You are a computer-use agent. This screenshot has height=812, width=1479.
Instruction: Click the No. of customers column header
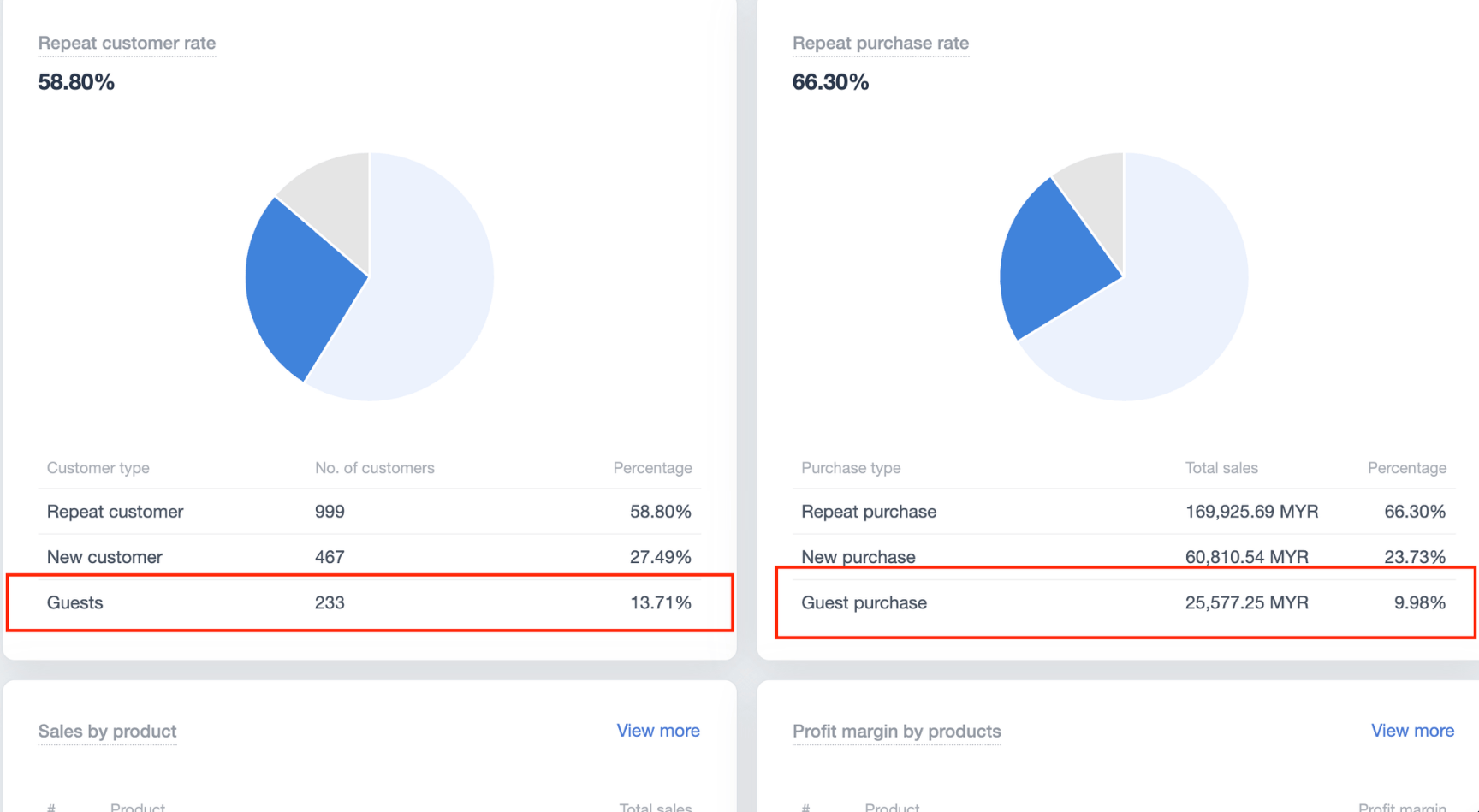click(x=374, y=468)
